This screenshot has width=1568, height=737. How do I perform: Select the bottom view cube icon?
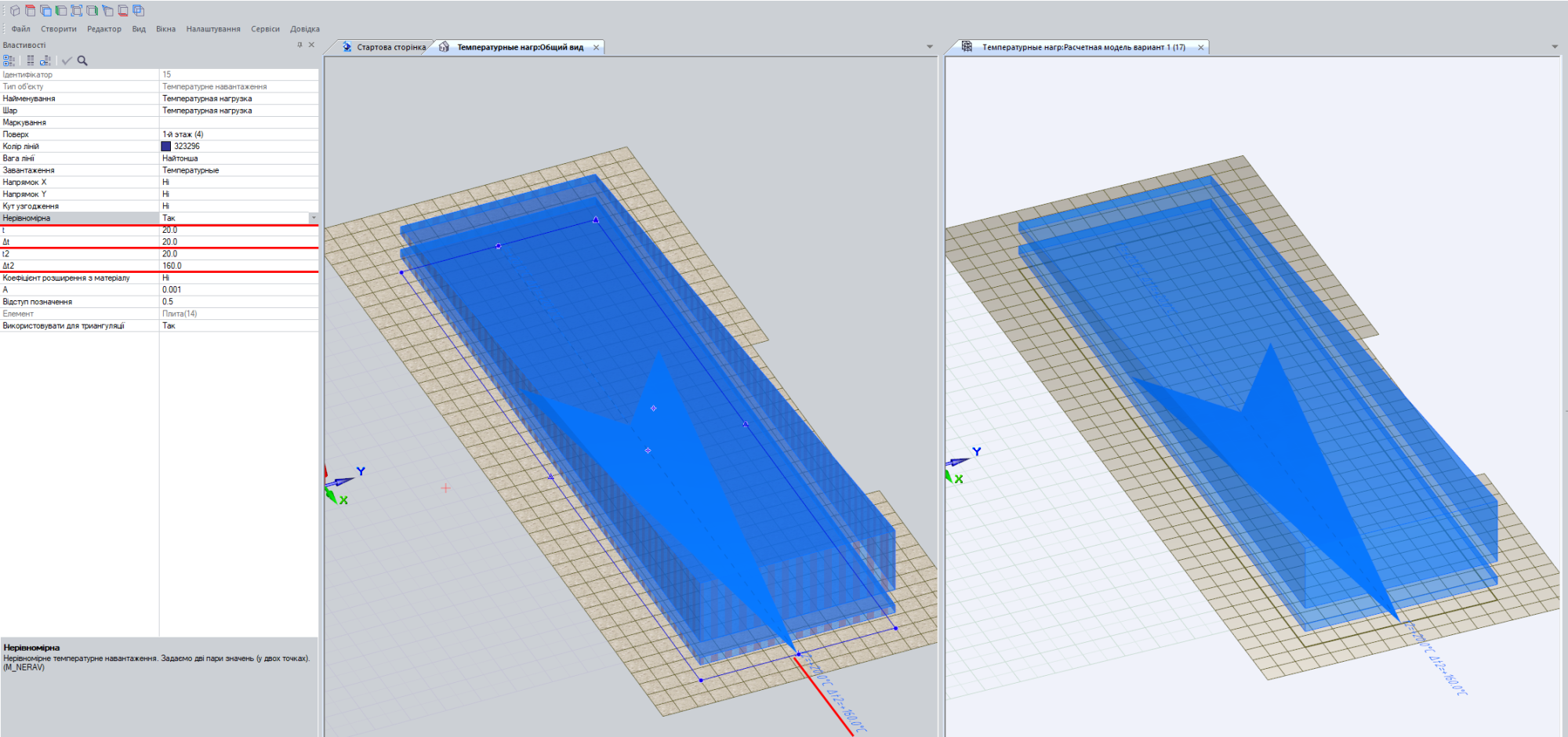[x=123, y=11]
